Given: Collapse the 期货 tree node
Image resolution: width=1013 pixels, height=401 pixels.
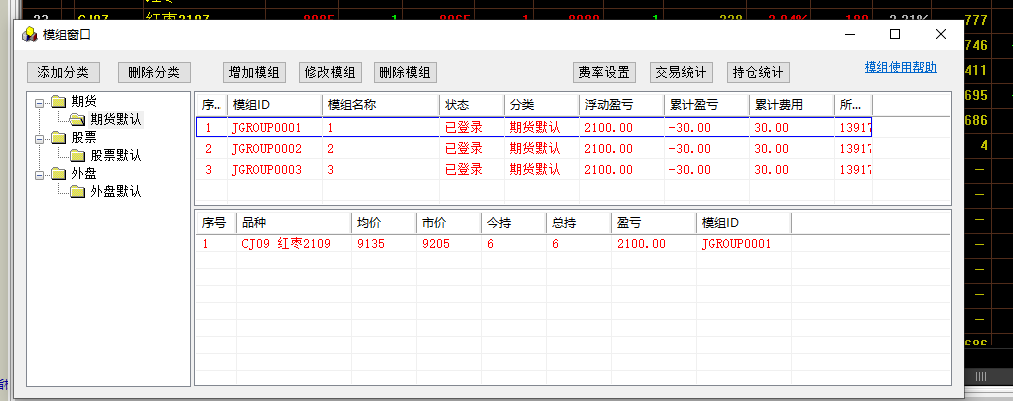Looking at the screenshot, I should (x=40, y=101).
